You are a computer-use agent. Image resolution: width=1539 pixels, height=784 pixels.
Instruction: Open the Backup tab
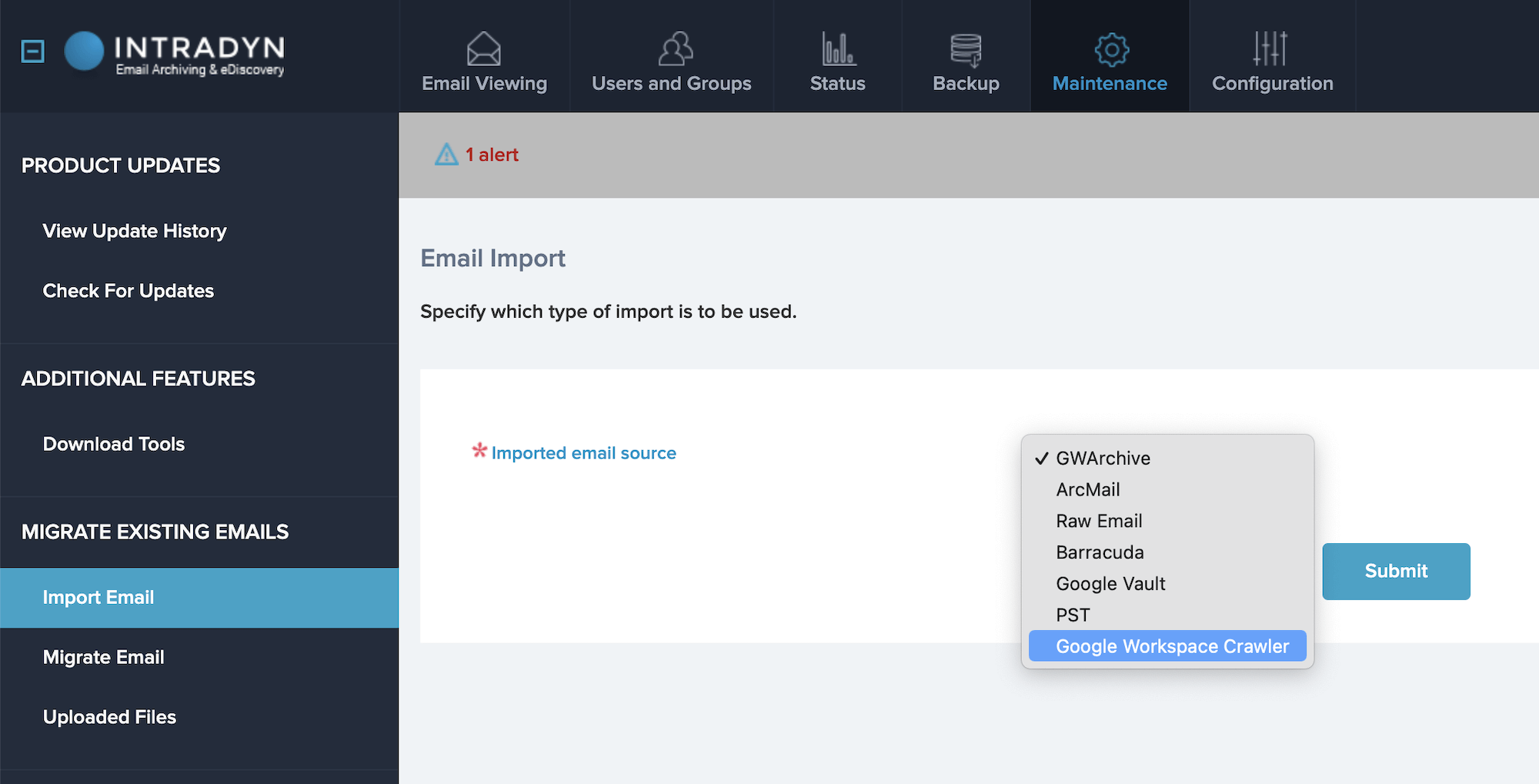tap(966, 56)
